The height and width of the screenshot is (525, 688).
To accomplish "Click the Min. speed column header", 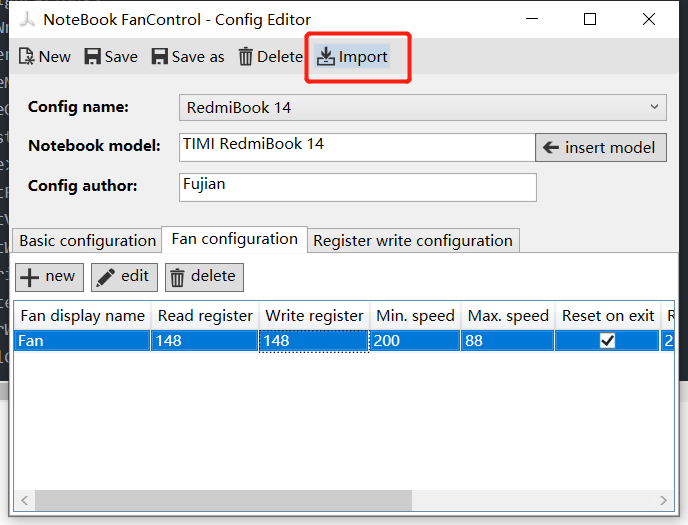I will 415,316.
